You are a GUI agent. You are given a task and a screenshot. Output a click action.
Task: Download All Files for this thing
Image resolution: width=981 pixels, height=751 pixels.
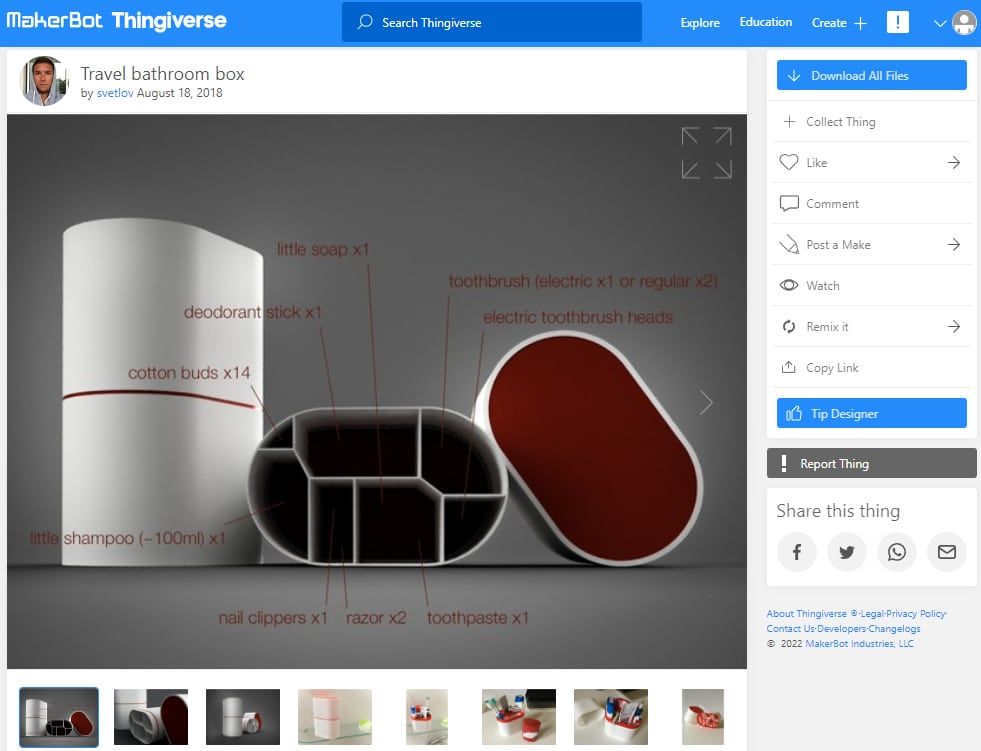coord(871,74)
